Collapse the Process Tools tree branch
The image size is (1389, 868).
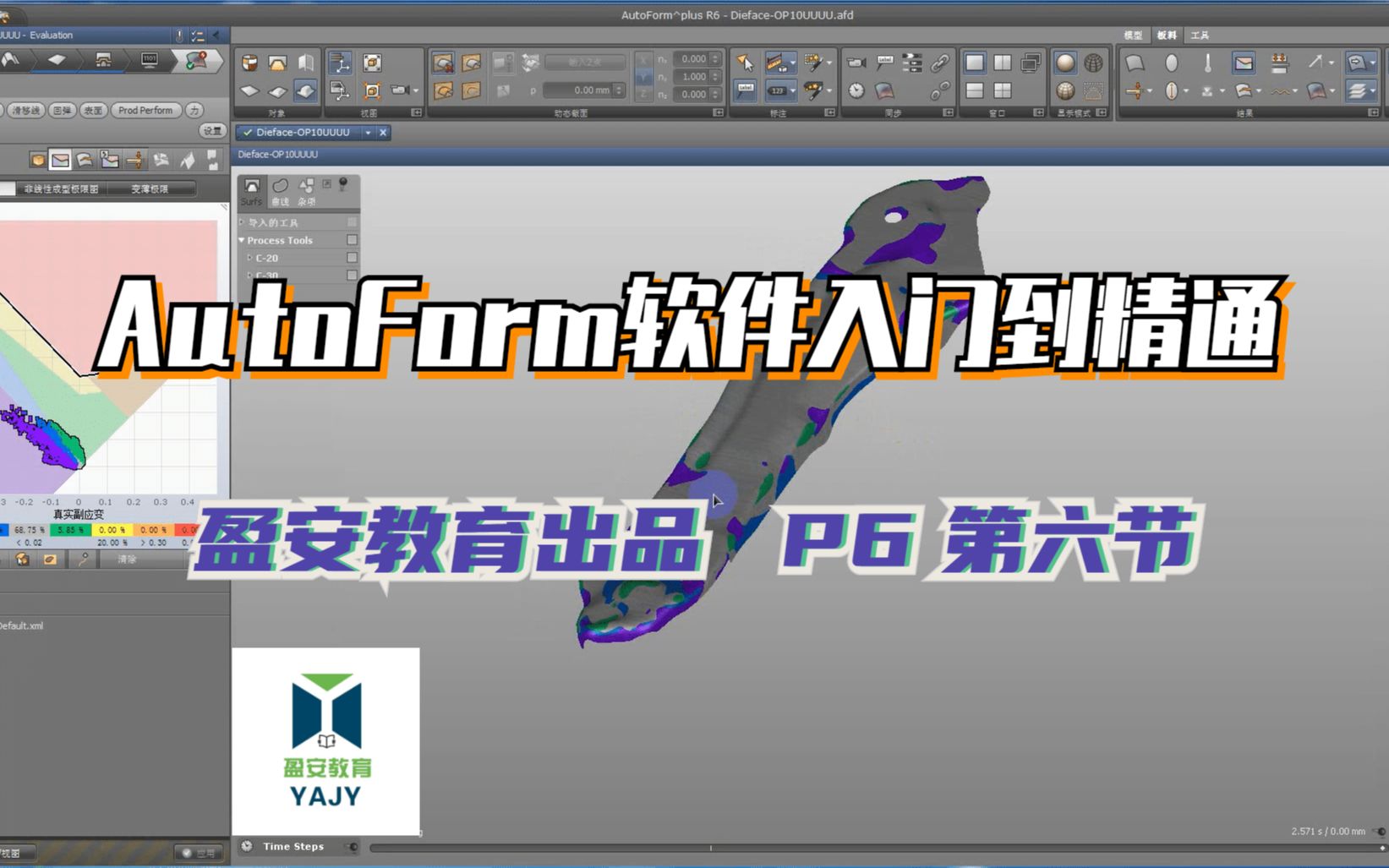pyautogui.click(x=242, y=240)
